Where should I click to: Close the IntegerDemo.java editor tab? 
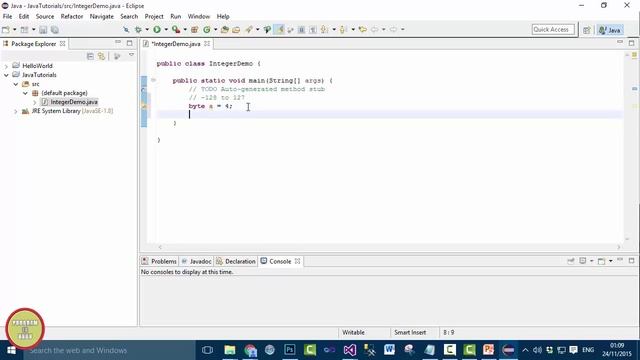click(x=207, y=44)
